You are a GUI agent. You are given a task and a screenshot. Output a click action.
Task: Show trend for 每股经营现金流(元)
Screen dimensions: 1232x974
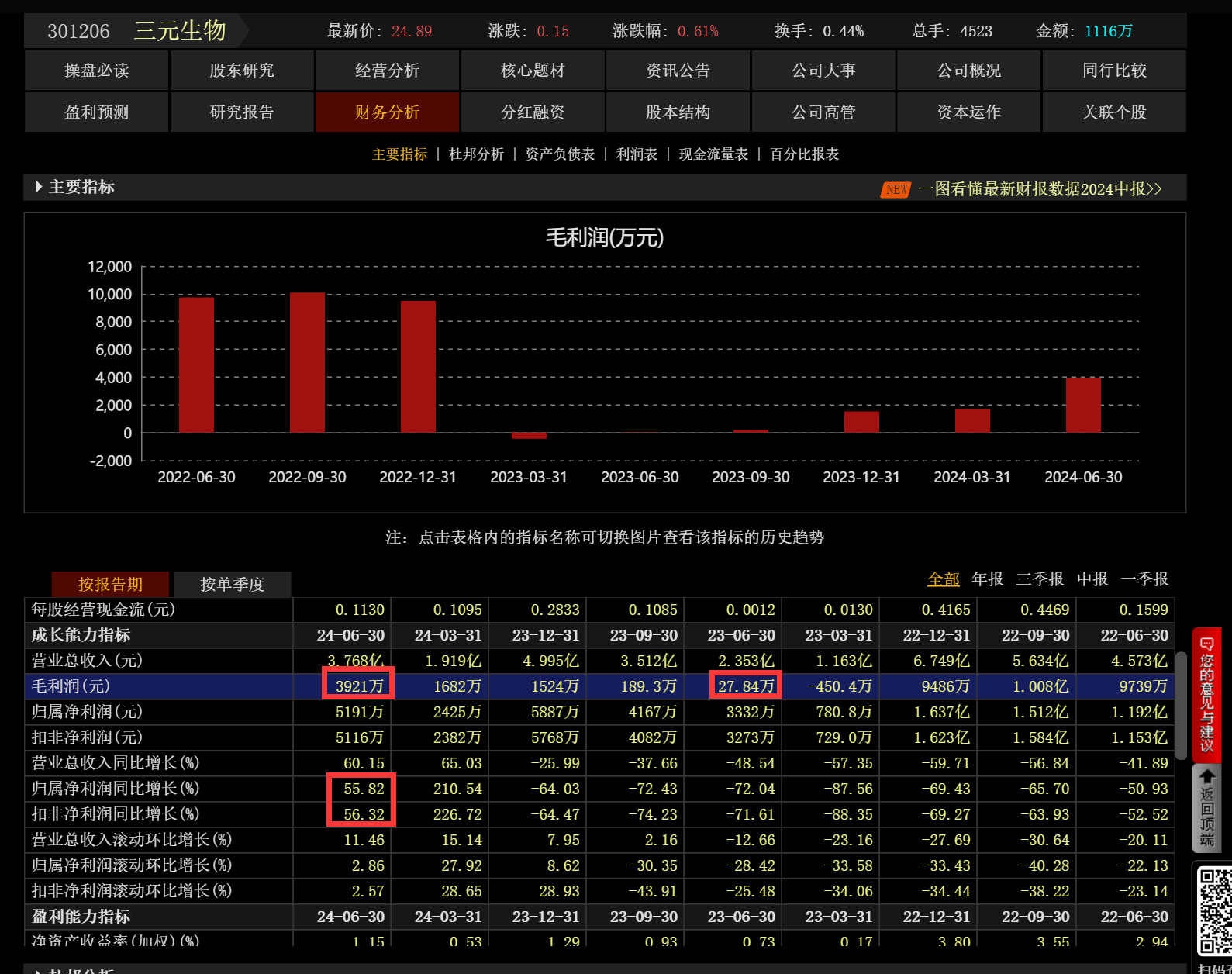coord(103,610)
